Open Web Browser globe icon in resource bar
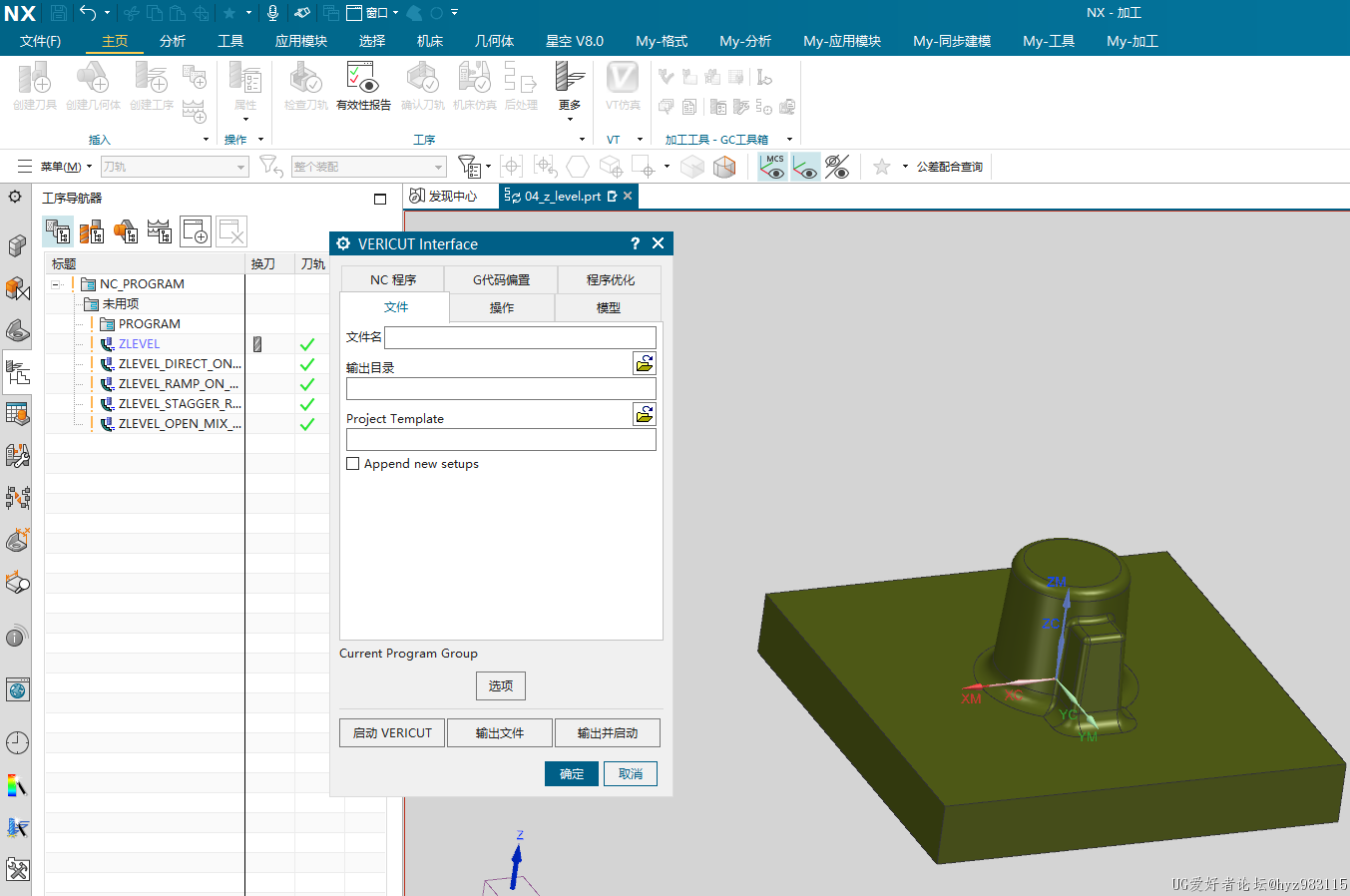 (16, 689)
